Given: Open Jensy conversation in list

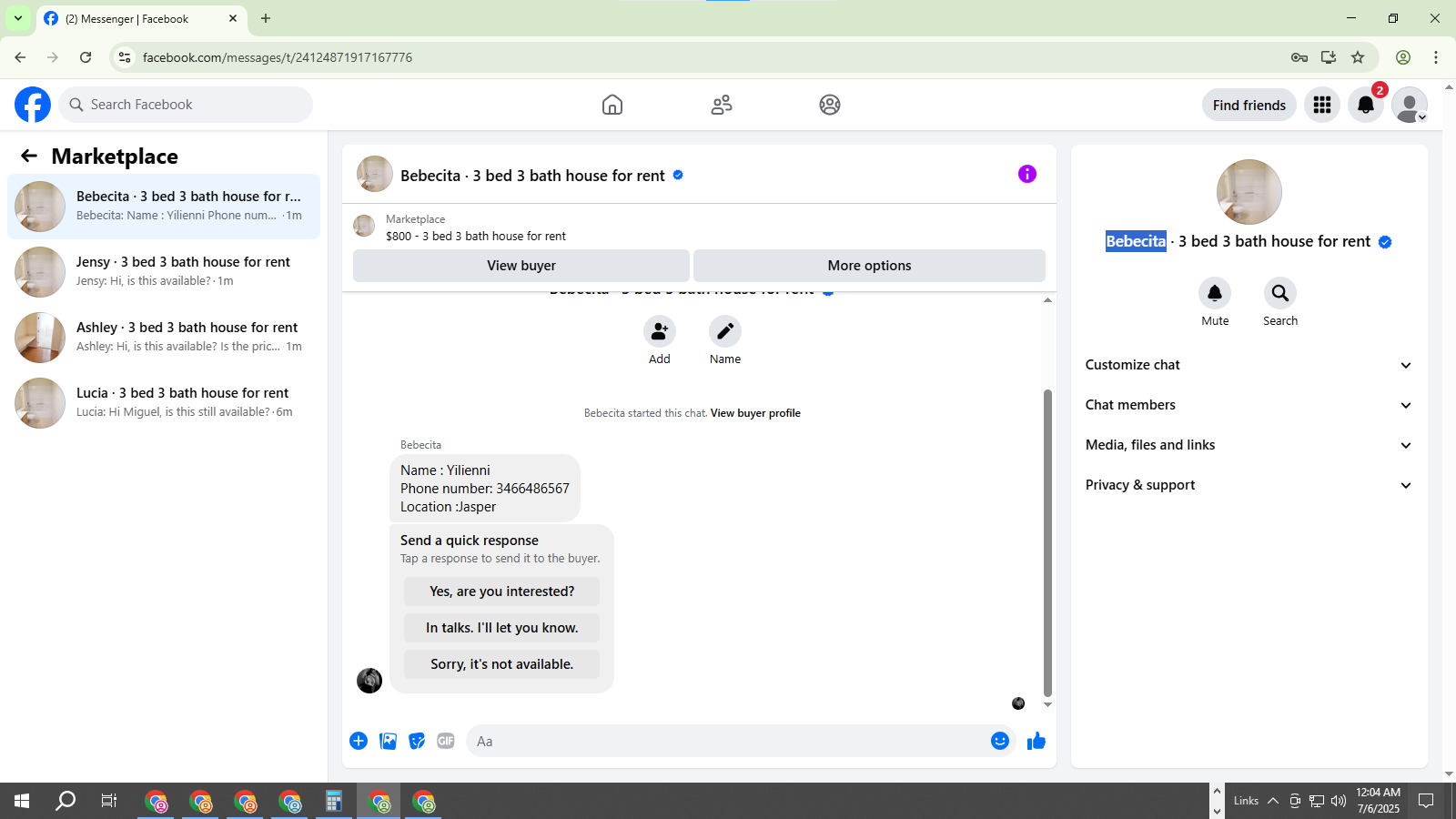Looking at the screenshot, I should tap(164, 272).
